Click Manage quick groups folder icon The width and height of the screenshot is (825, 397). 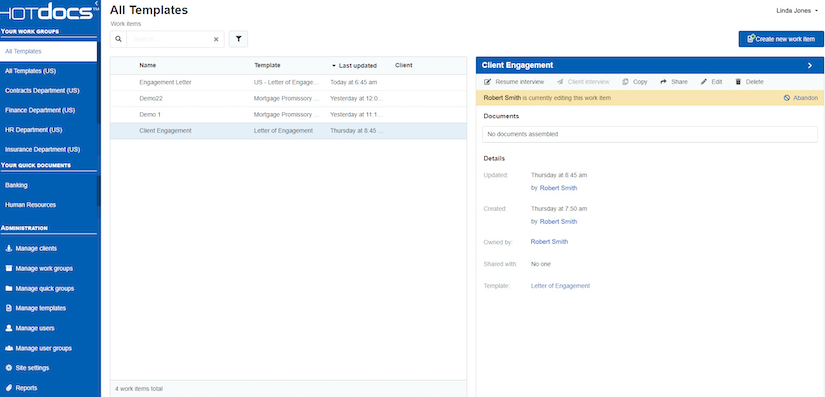(8, 288)
